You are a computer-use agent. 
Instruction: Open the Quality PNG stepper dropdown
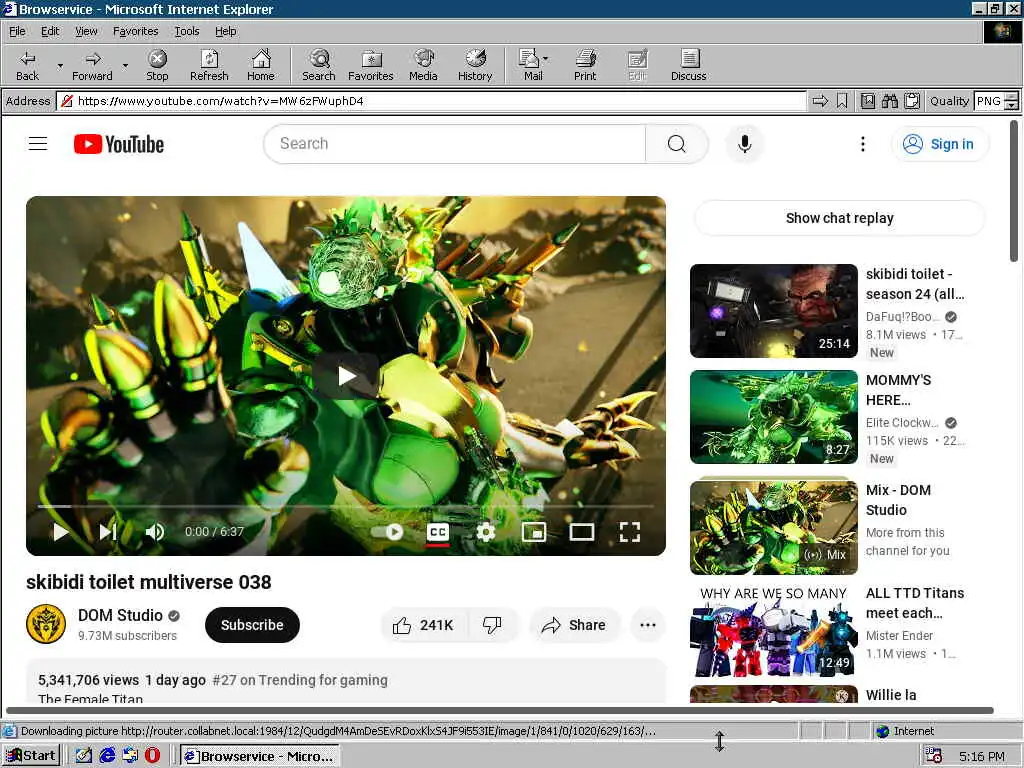pos(1011,101)
